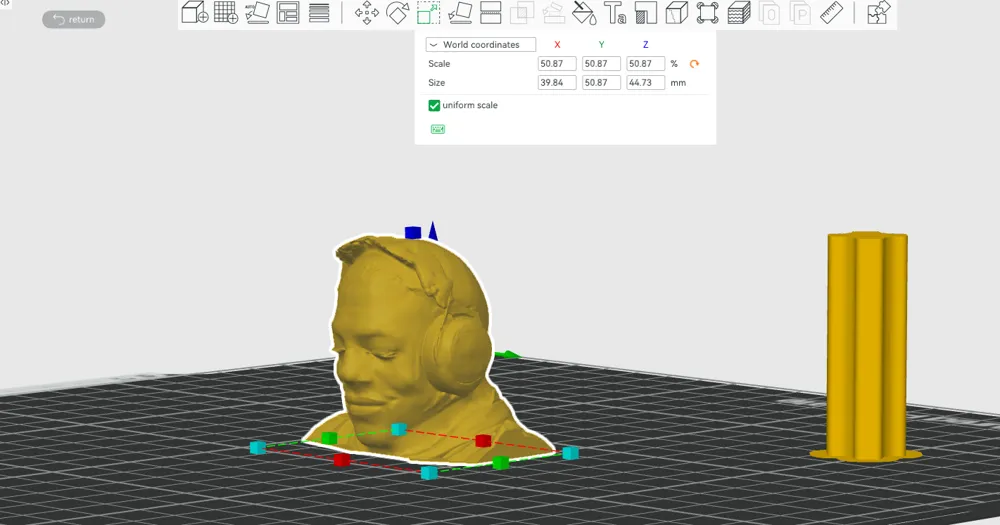Activate the Lay on face tool
The height and width of the screenshot is (525, 1000).
tap(460, 12)
